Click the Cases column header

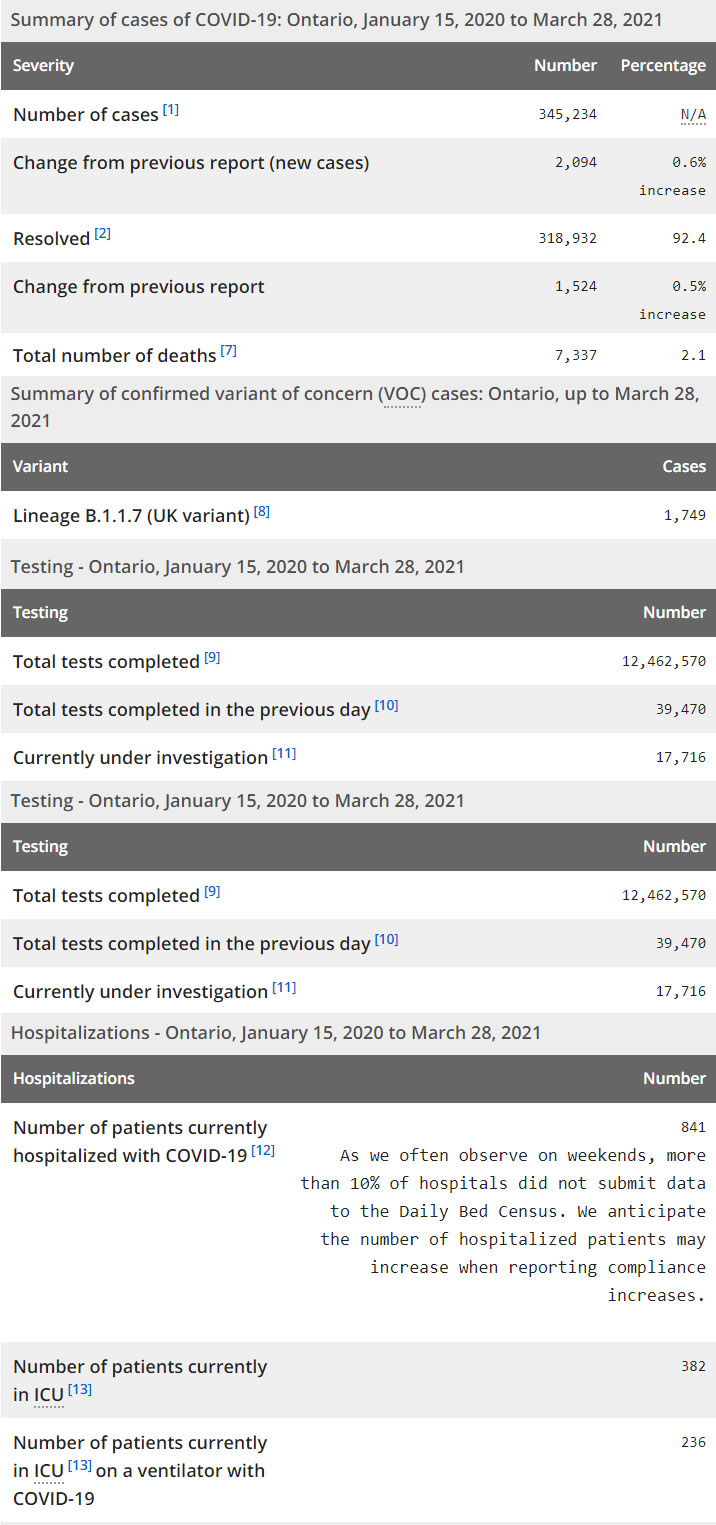[x=684, y=466]
